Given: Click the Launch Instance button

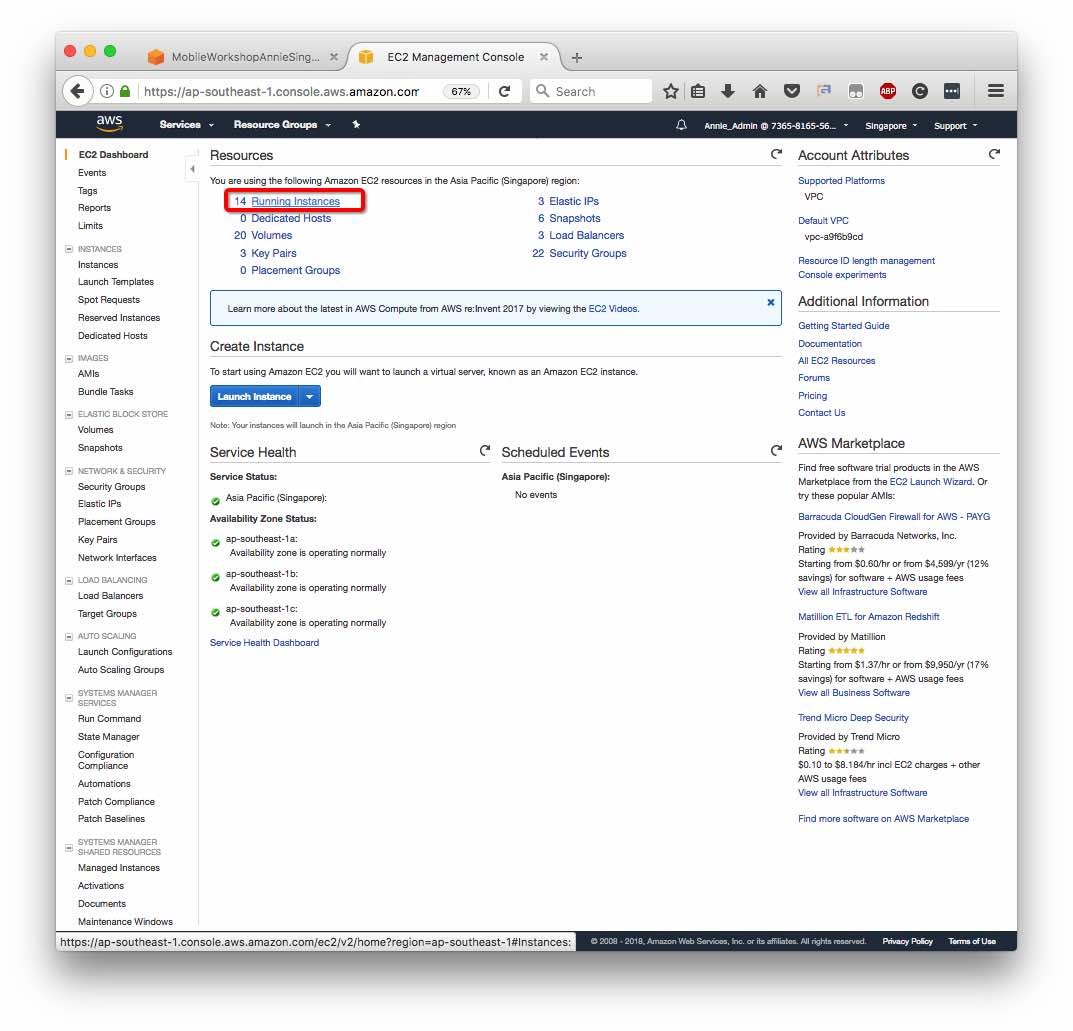Looking at the screenshot, I should [255, 397].
